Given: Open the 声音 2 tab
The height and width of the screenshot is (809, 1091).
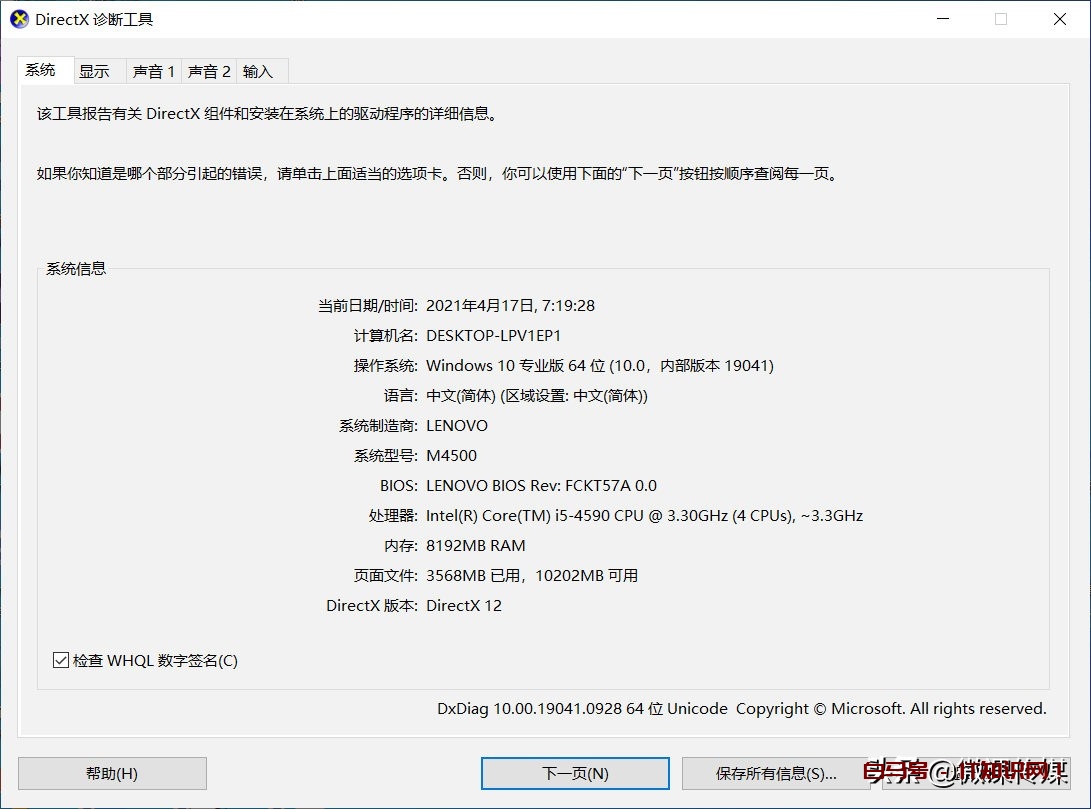Looking at the screenshot, I should pos(208,70).
